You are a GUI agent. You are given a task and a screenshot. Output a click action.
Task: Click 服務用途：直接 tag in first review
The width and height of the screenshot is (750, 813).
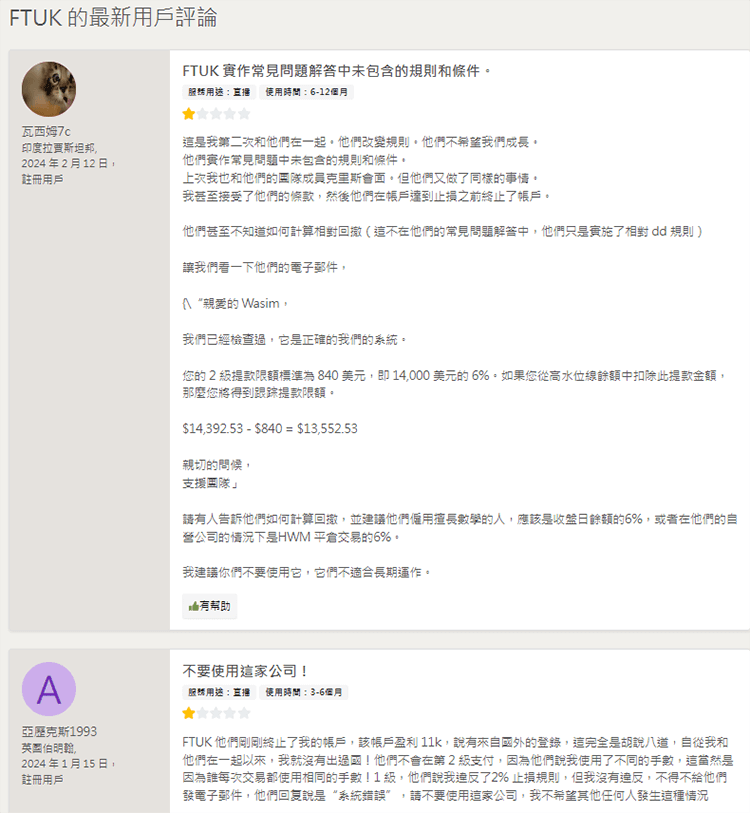click(x=219, y=92)
